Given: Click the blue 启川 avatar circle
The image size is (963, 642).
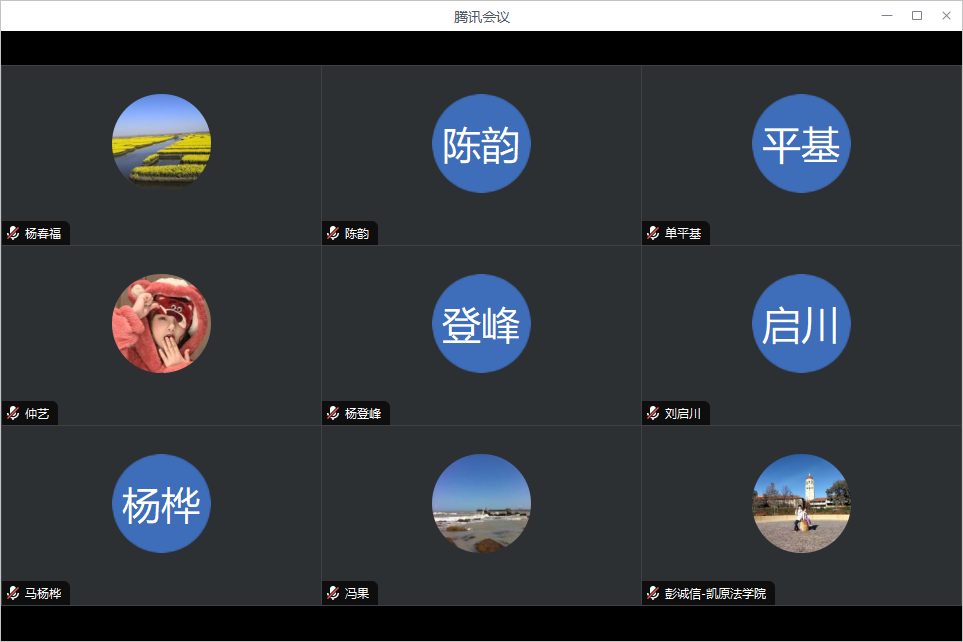Looking at the screenshot, I should (801, 323).
